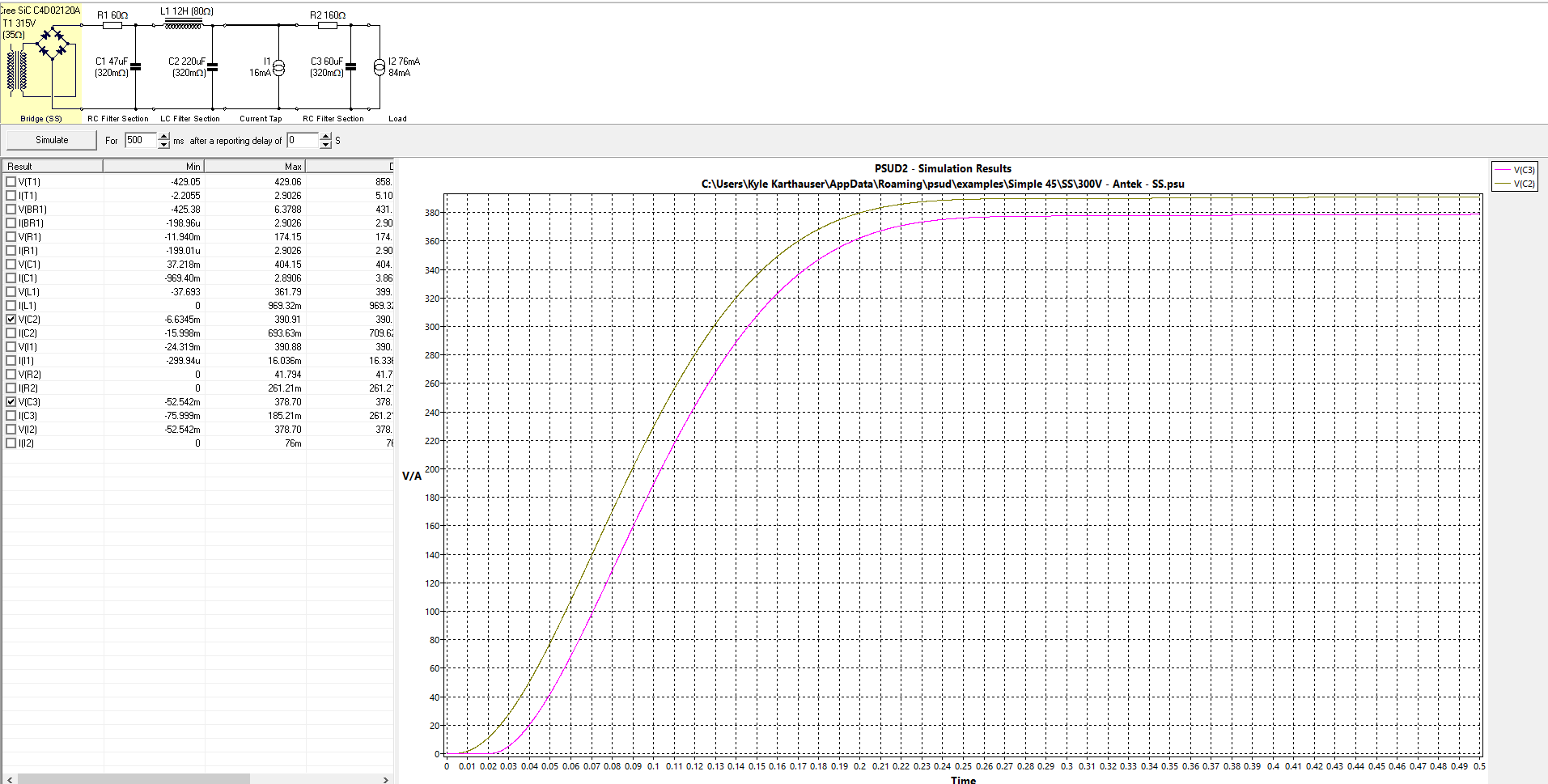Select capacitor C2 220uF in schematic

click(x=212, y=67)
